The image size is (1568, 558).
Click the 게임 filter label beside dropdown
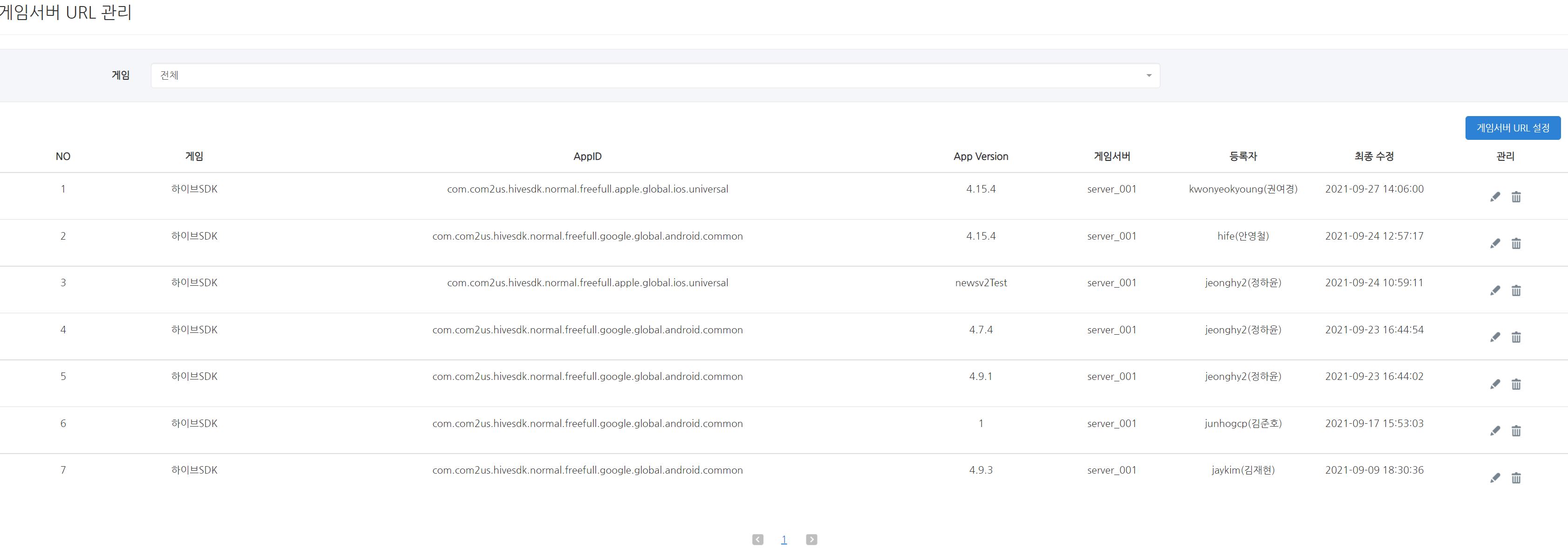coord(121,75)
